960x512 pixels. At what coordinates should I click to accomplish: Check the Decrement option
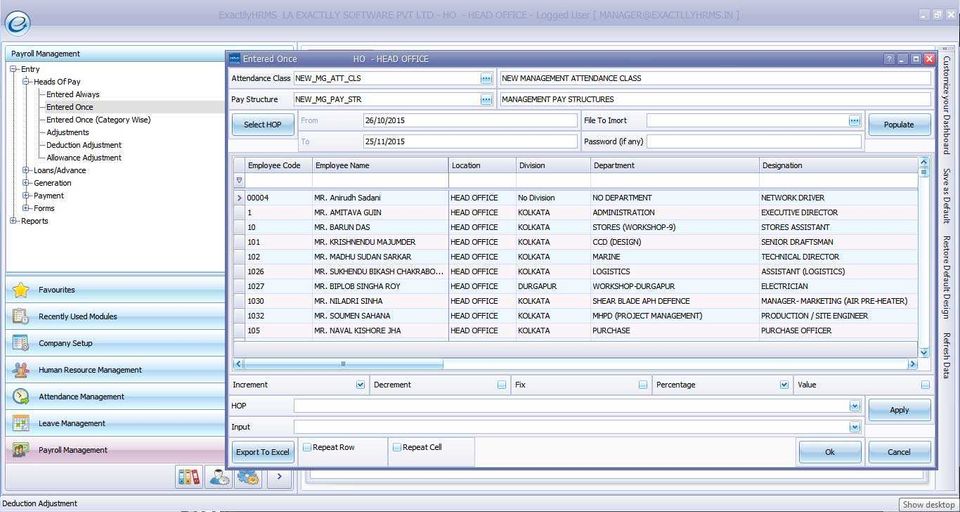click(x=502, y=385)
